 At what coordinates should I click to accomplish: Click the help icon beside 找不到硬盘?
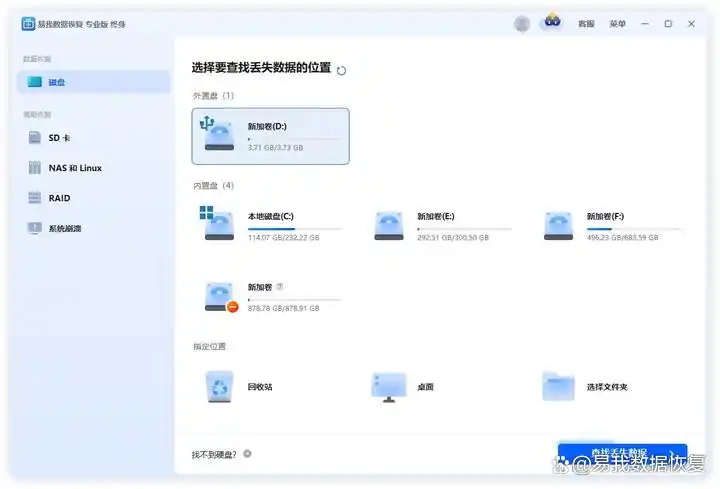coord(247,454)
